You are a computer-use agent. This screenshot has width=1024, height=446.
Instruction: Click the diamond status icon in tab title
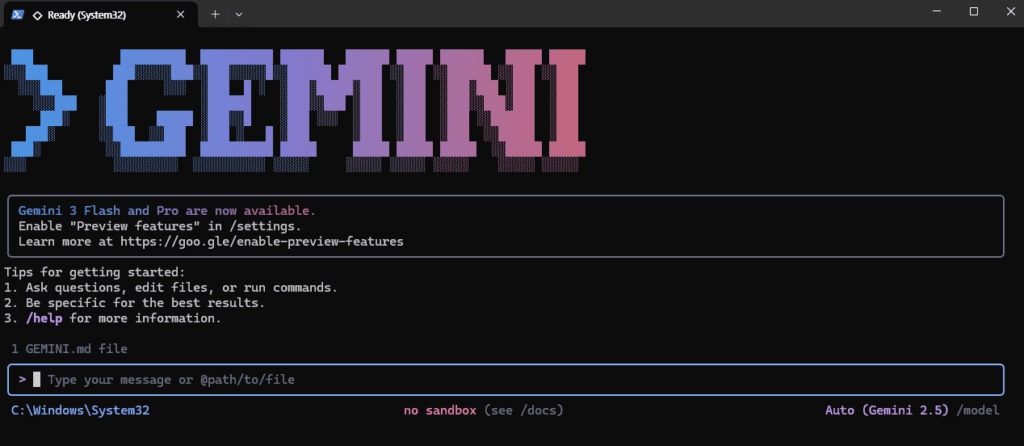tap(38, 15)
